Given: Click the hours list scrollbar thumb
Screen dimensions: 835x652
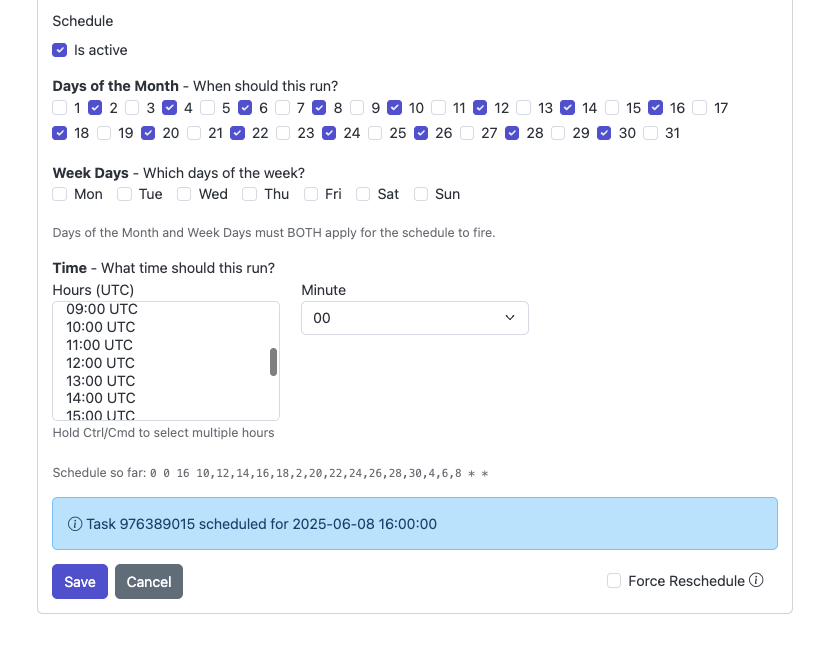Looking at the screenshot, I should point(274,362).
